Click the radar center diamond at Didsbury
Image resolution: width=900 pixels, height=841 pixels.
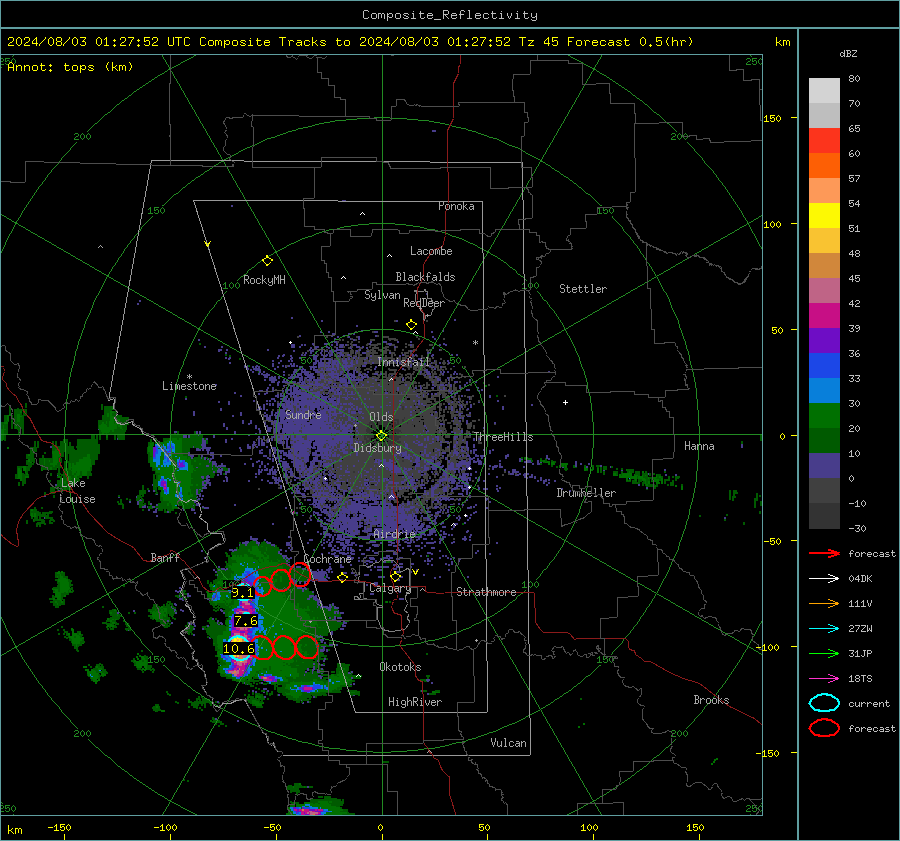click(381, 436)
